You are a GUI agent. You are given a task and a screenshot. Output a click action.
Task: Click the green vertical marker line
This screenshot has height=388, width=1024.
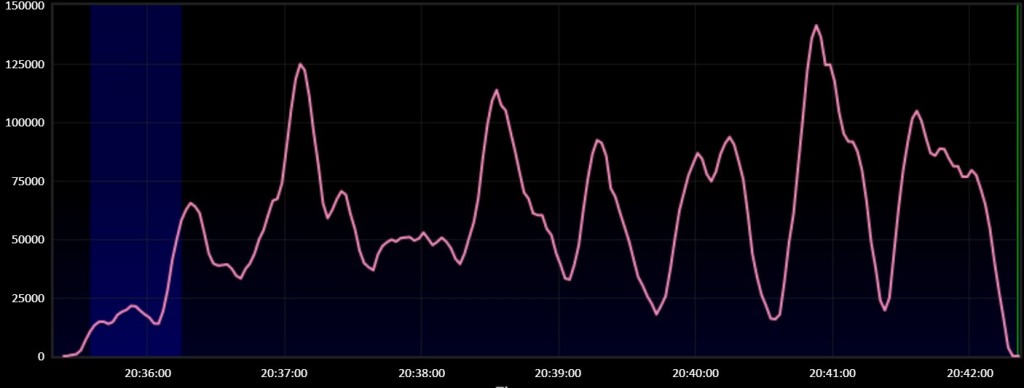(x=1017, y=181)
